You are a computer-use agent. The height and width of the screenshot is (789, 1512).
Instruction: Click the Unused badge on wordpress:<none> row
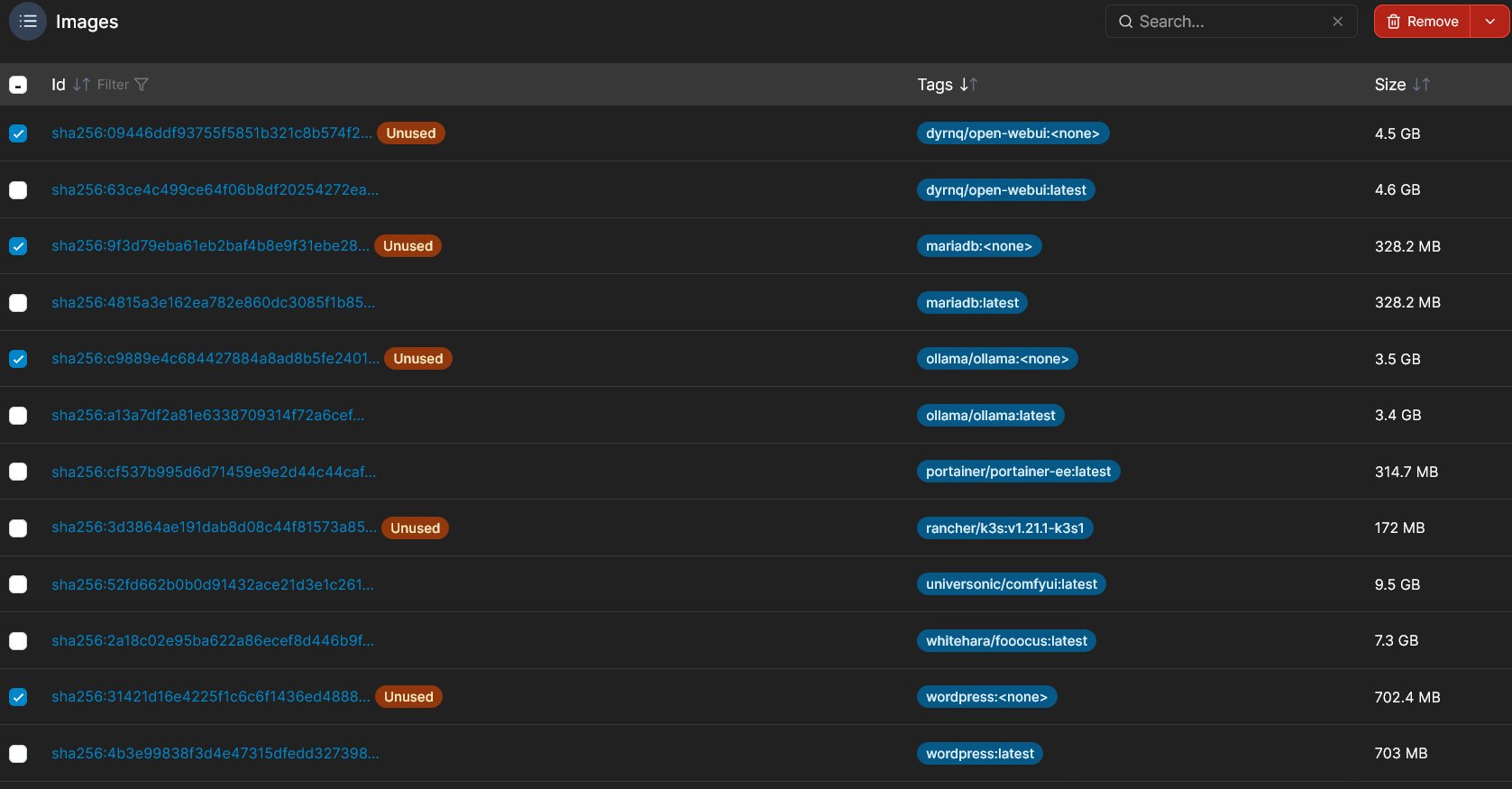click(x=408, y=697)
